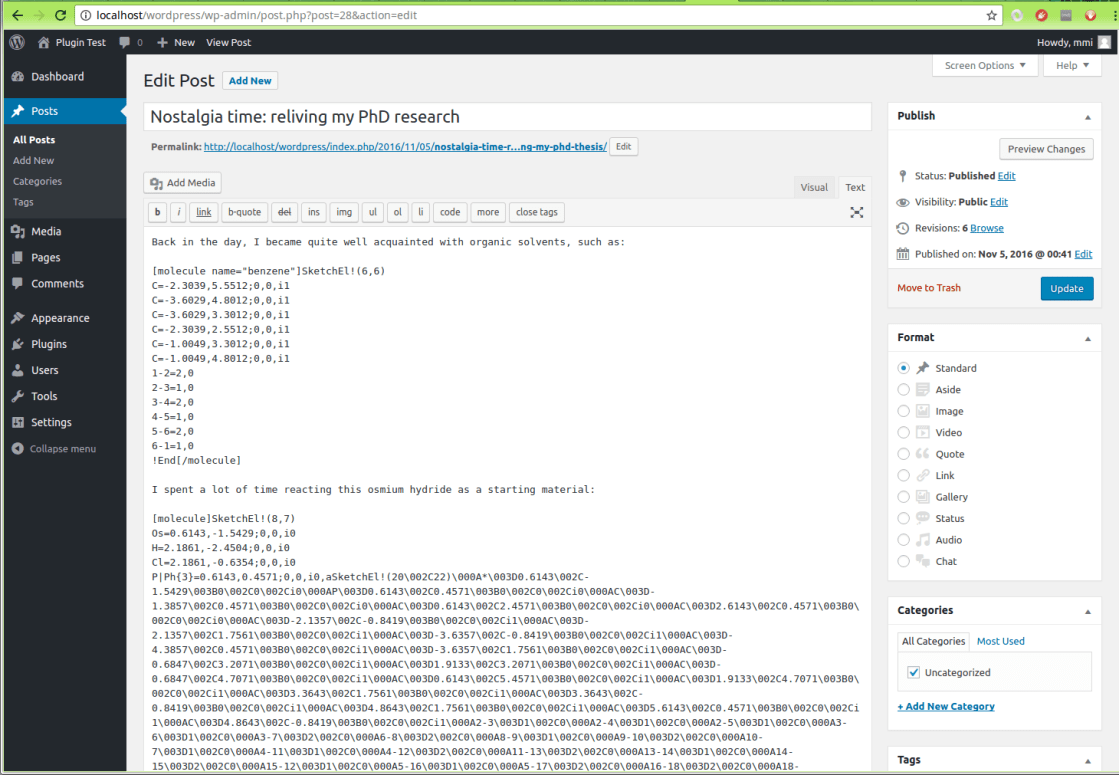
Task: Uncheck the Uncategorized category checkbox
Action: click(x=913, y=673)
